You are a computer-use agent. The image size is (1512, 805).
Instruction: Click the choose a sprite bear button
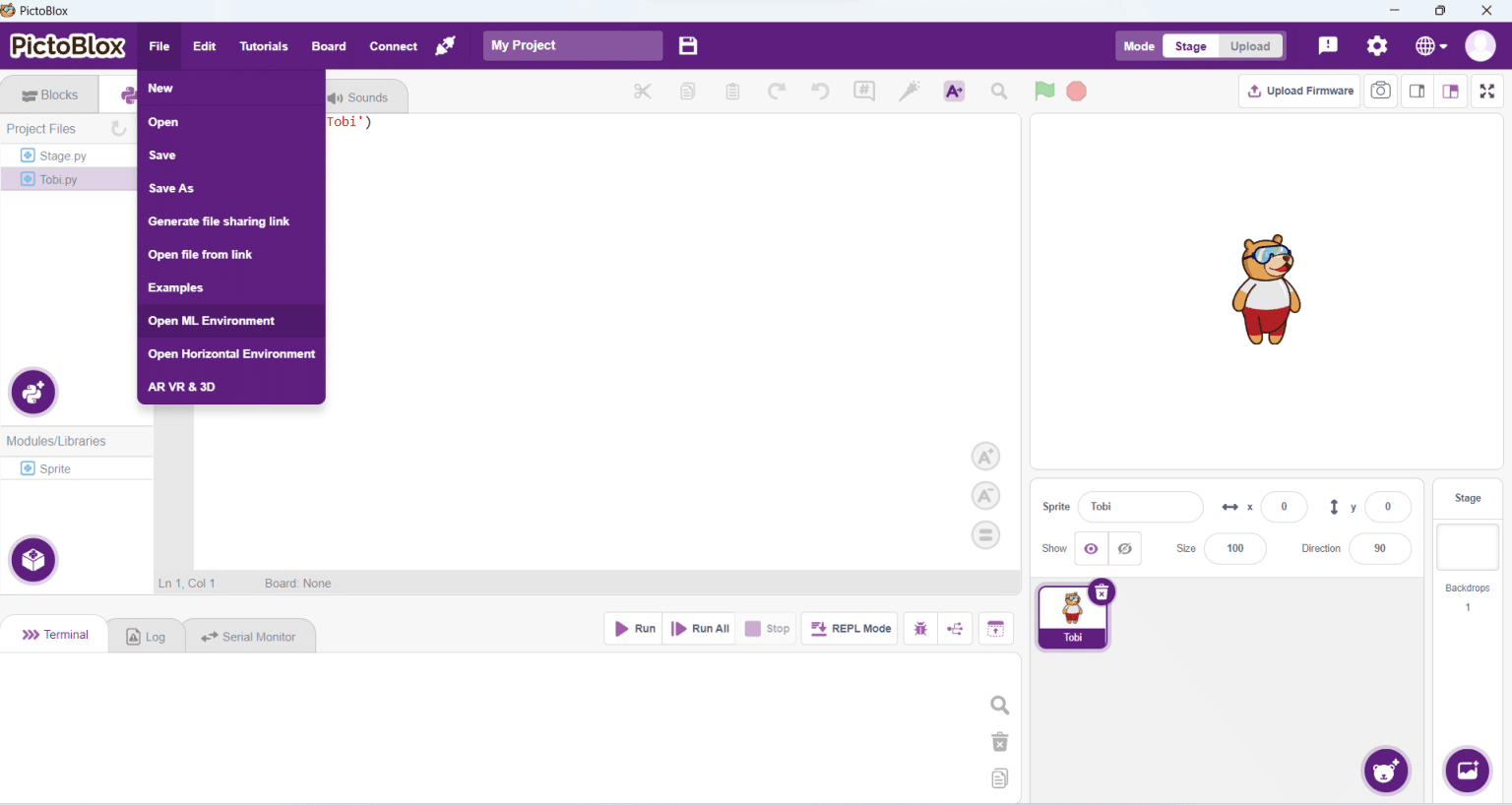pos(1386,771)
